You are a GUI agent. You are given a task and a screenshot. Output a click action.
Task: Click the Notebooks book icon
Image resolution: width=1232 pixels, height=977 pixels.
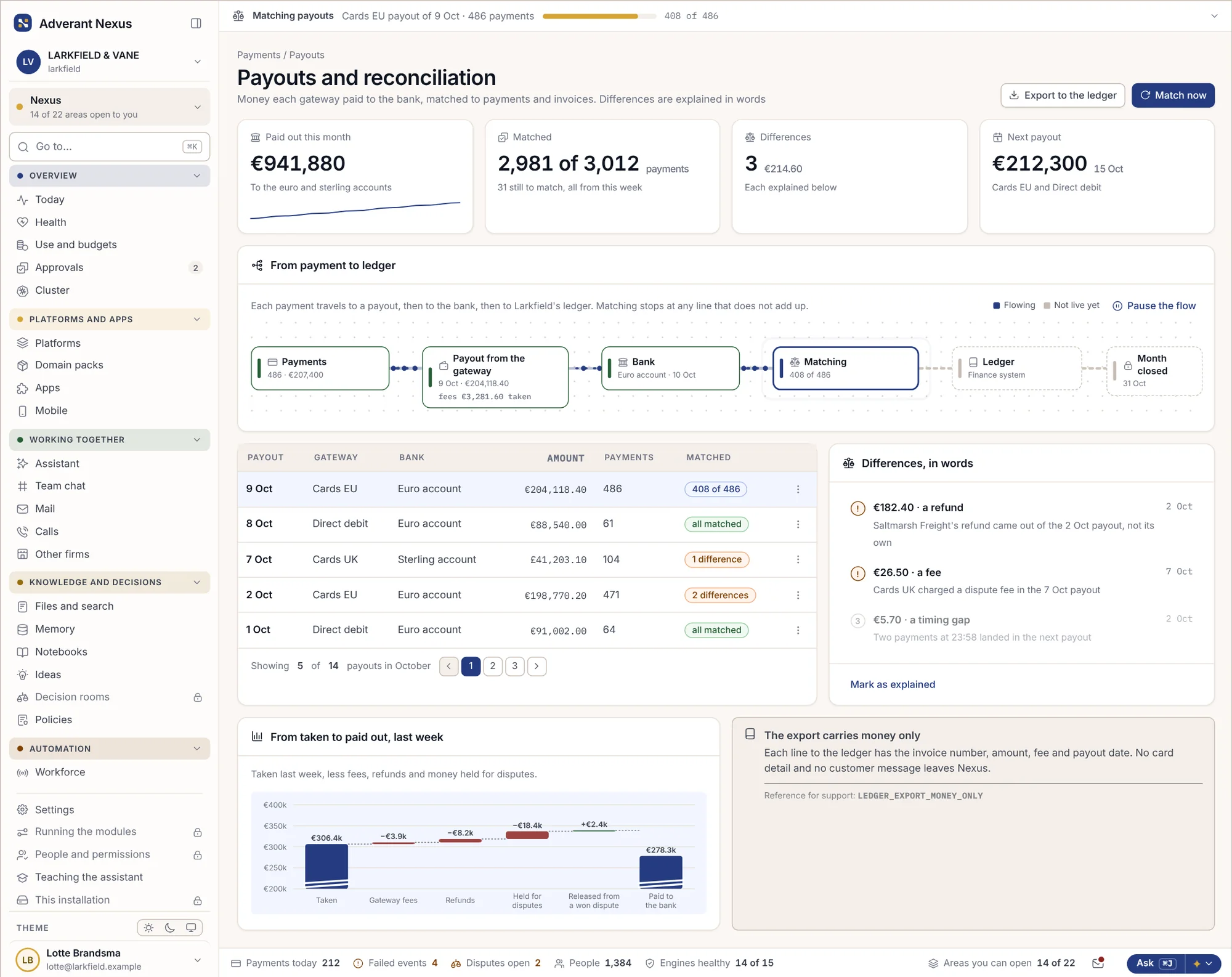point(23,652)
